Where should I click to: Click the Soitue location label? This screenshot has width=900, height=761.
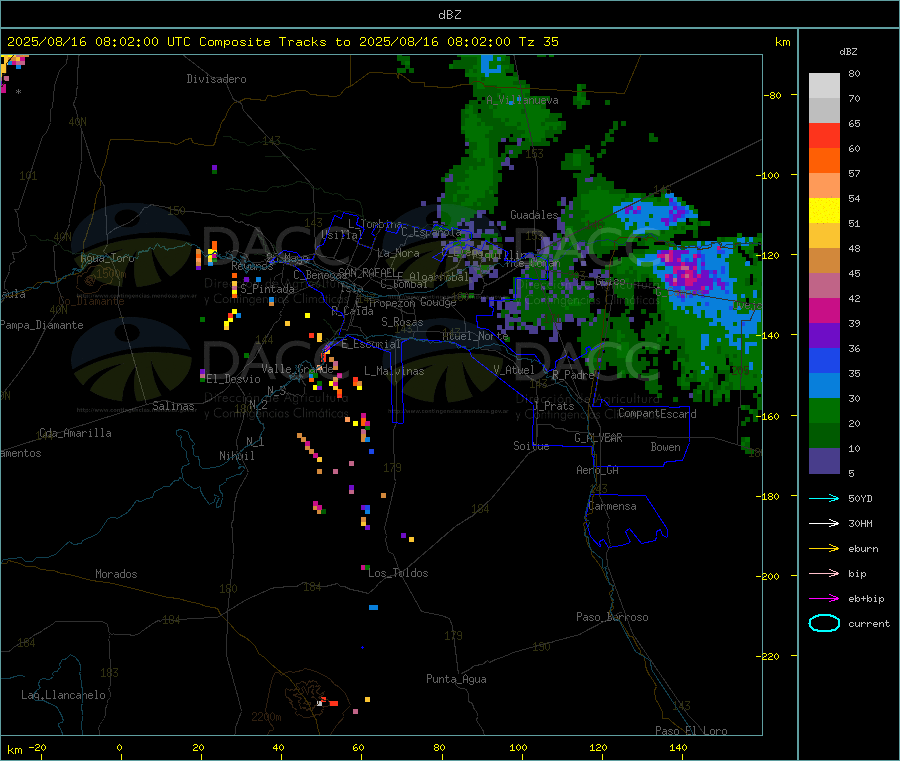(531, 446)
